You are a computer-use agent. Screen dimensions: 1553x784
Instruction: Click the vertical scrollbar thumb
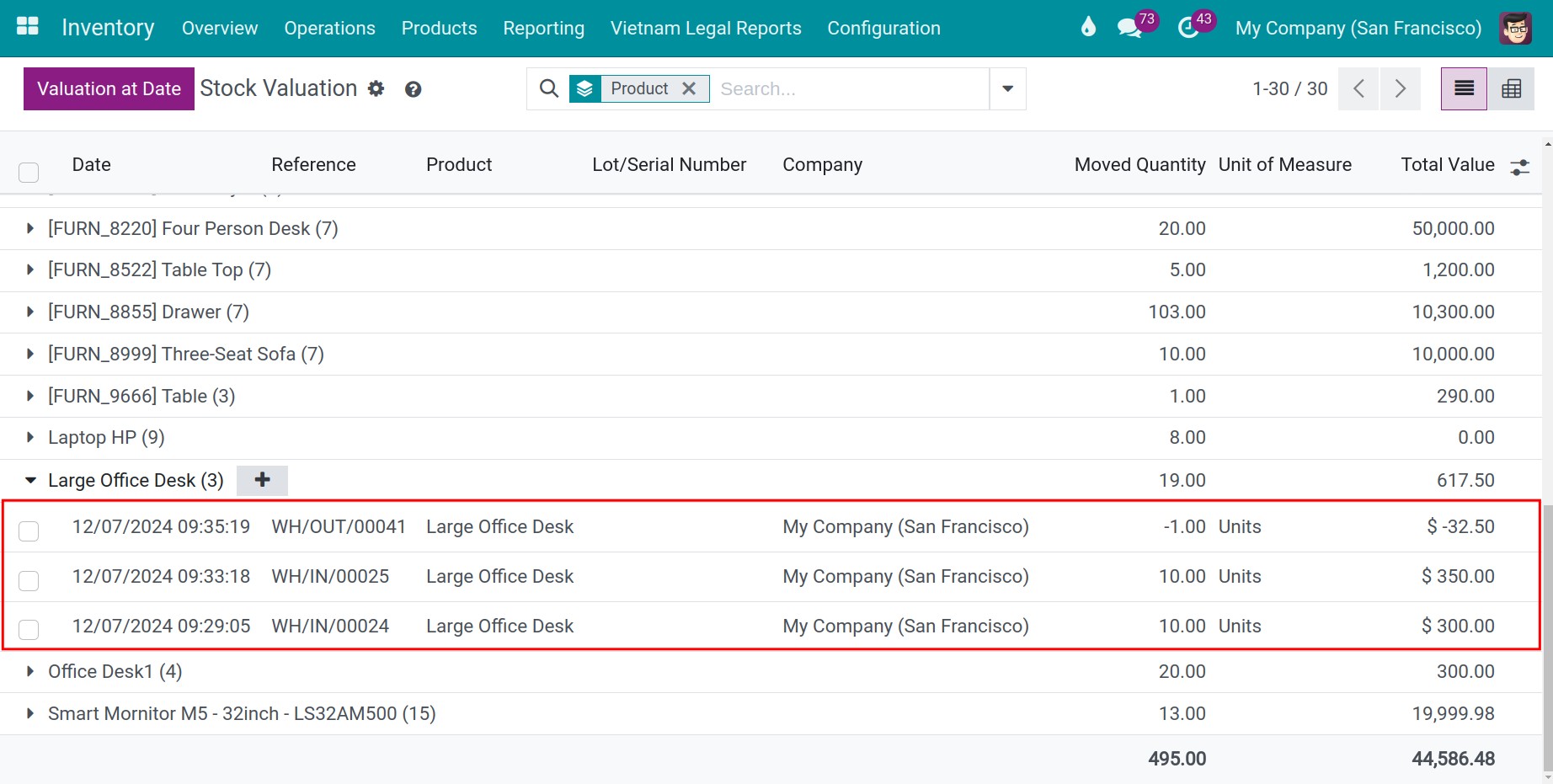tap(1548, 636)
